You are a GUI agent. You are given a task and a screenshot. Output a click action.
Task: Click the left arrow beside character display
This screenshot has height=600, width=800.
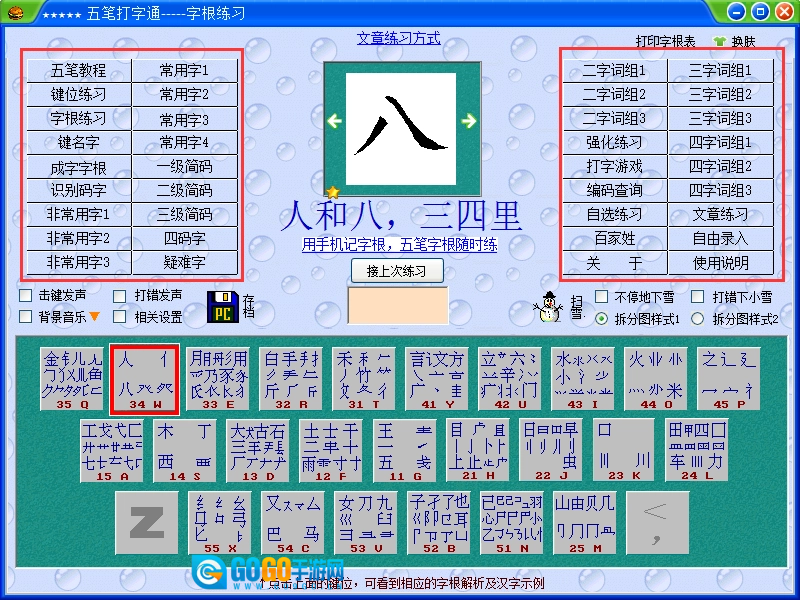(x=335, y=120)
